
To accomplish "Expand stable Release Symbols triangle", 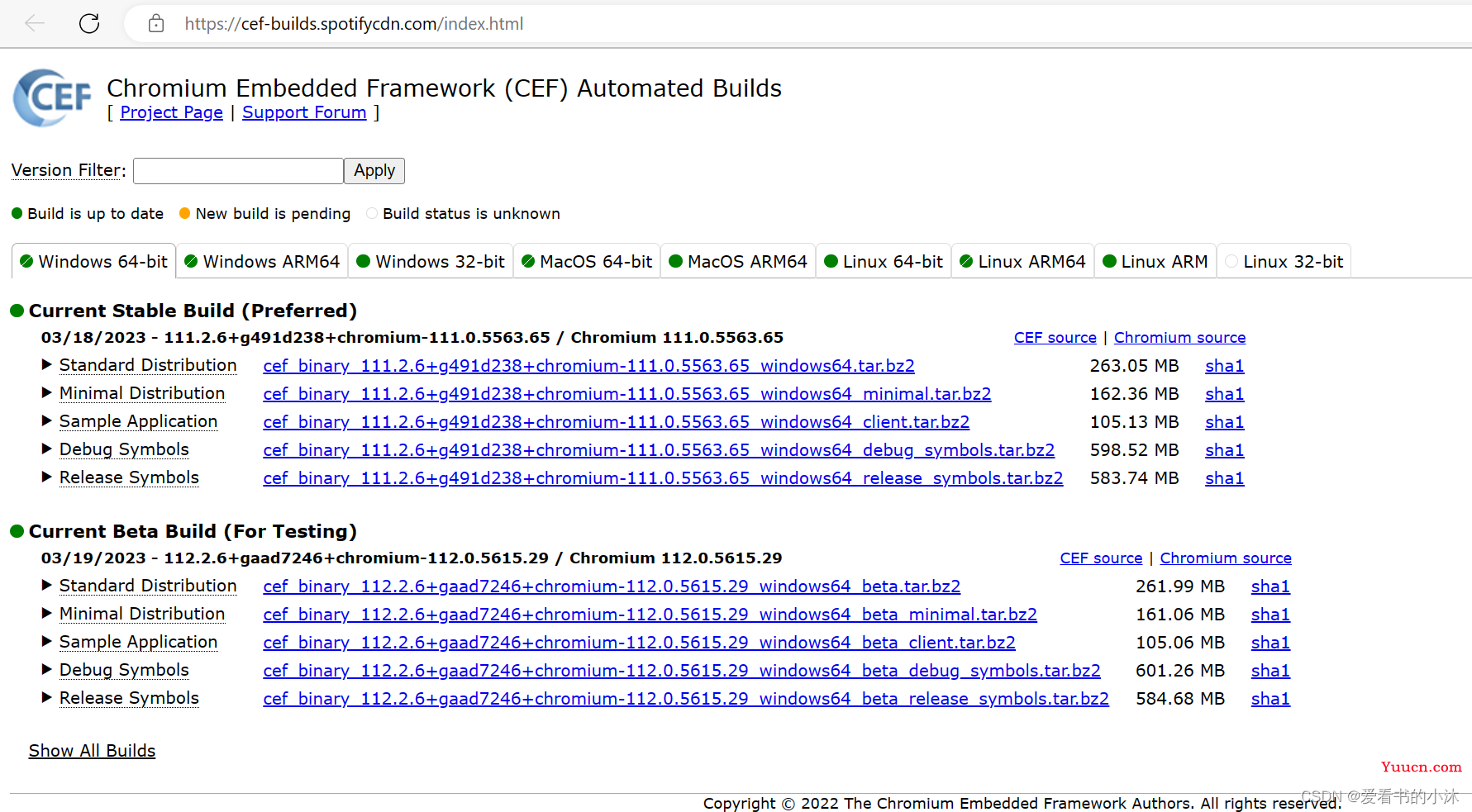I will pyautogui.click(x=47, y=477).
